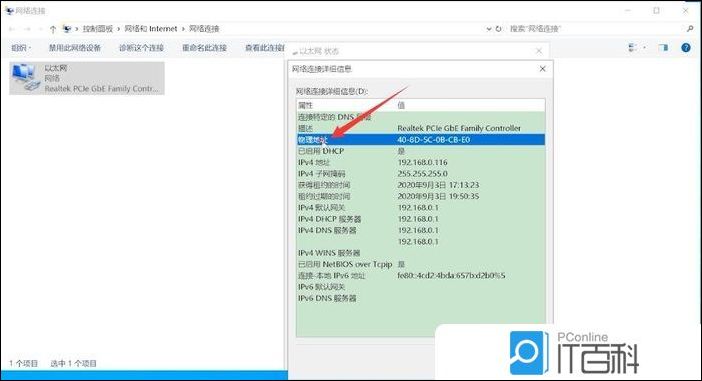This screenshot has width=702, height=381.
Task: Open the 组织 menu
Action: click(21, 48)
